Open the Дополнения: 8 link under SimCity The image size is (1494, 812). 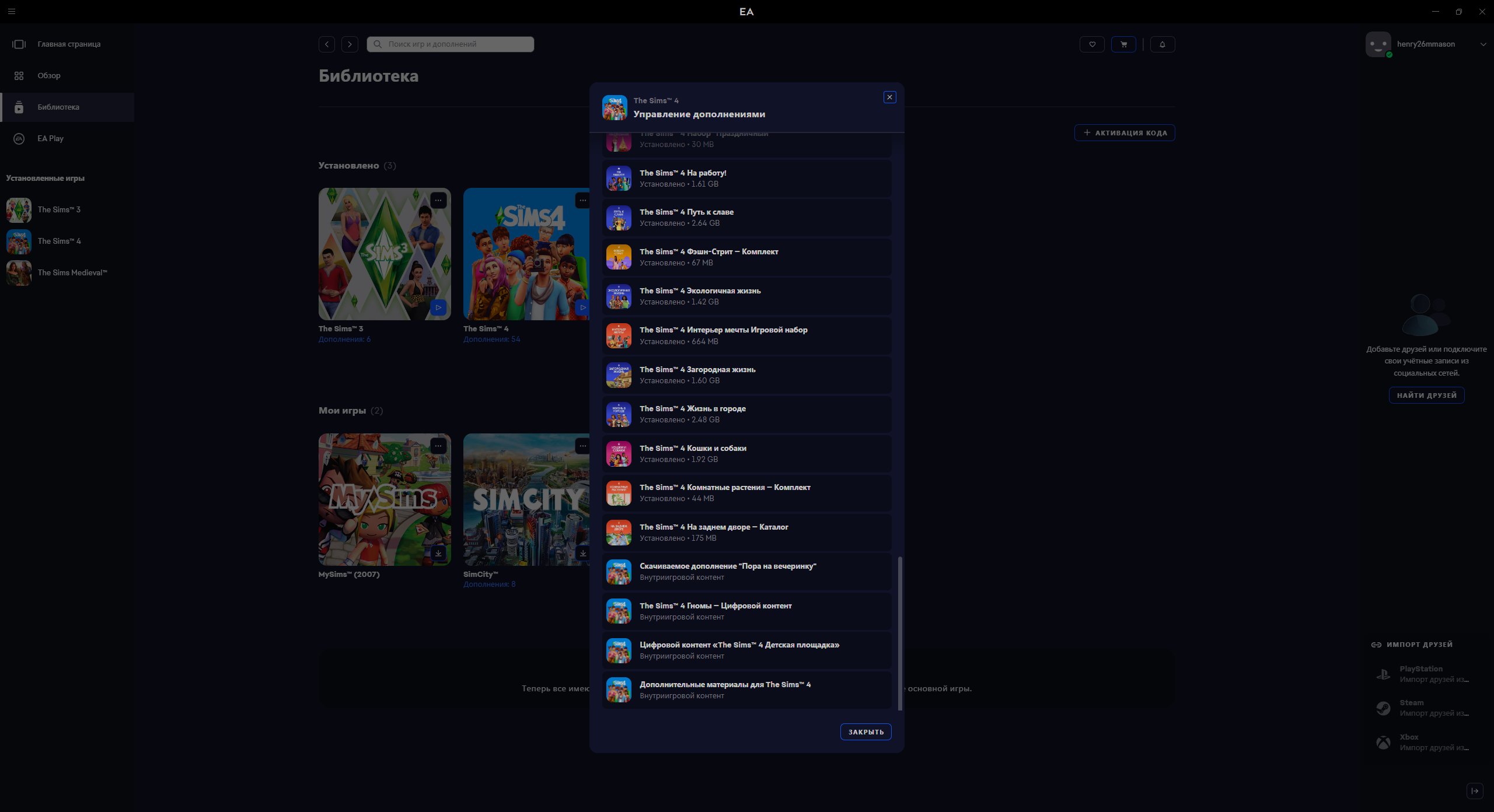tap(489, 584)
